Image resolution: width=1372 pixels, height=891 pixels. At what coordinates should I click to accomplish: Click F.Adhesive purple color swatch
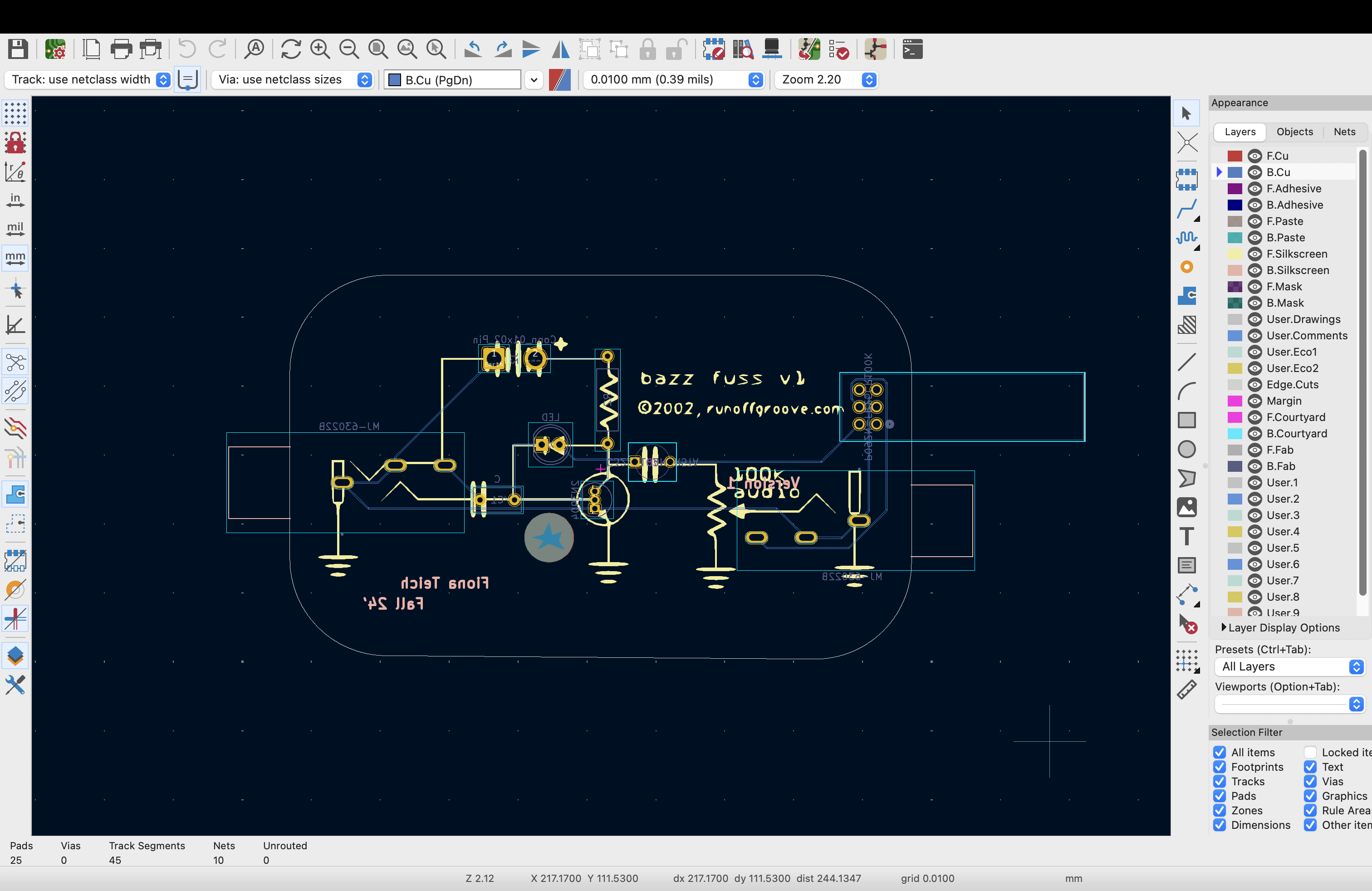click(1234, 188)
